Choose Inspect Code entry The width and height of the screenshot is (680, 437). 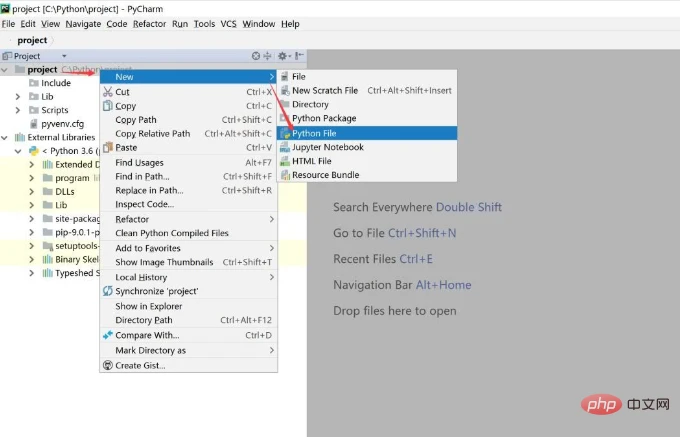(189, 204)
